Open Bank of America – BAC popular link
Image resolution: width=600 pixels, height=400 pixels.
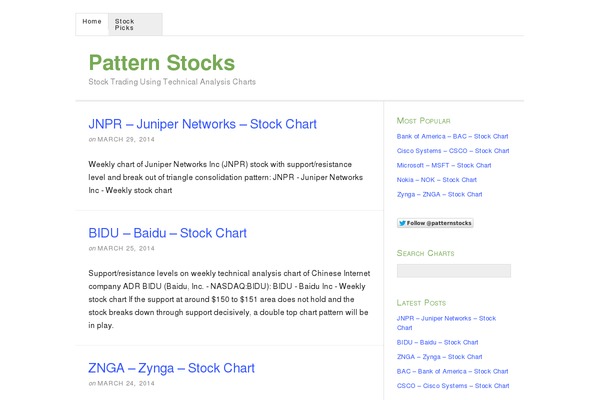pyautogui.click(x=452, y=136)
